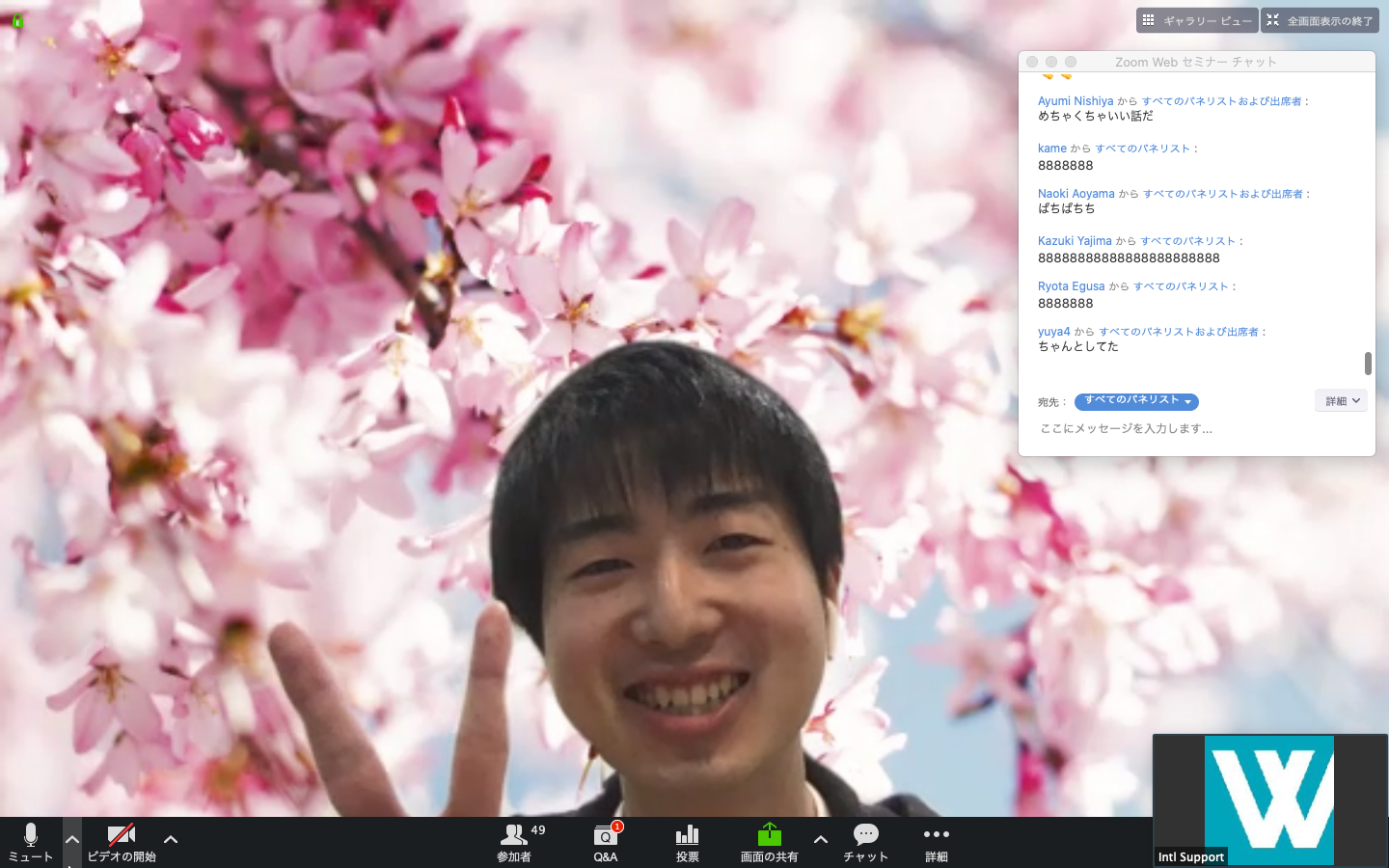Exit full screen mode
Viewport: 1389px width, 868px height.
[1320, 20]
